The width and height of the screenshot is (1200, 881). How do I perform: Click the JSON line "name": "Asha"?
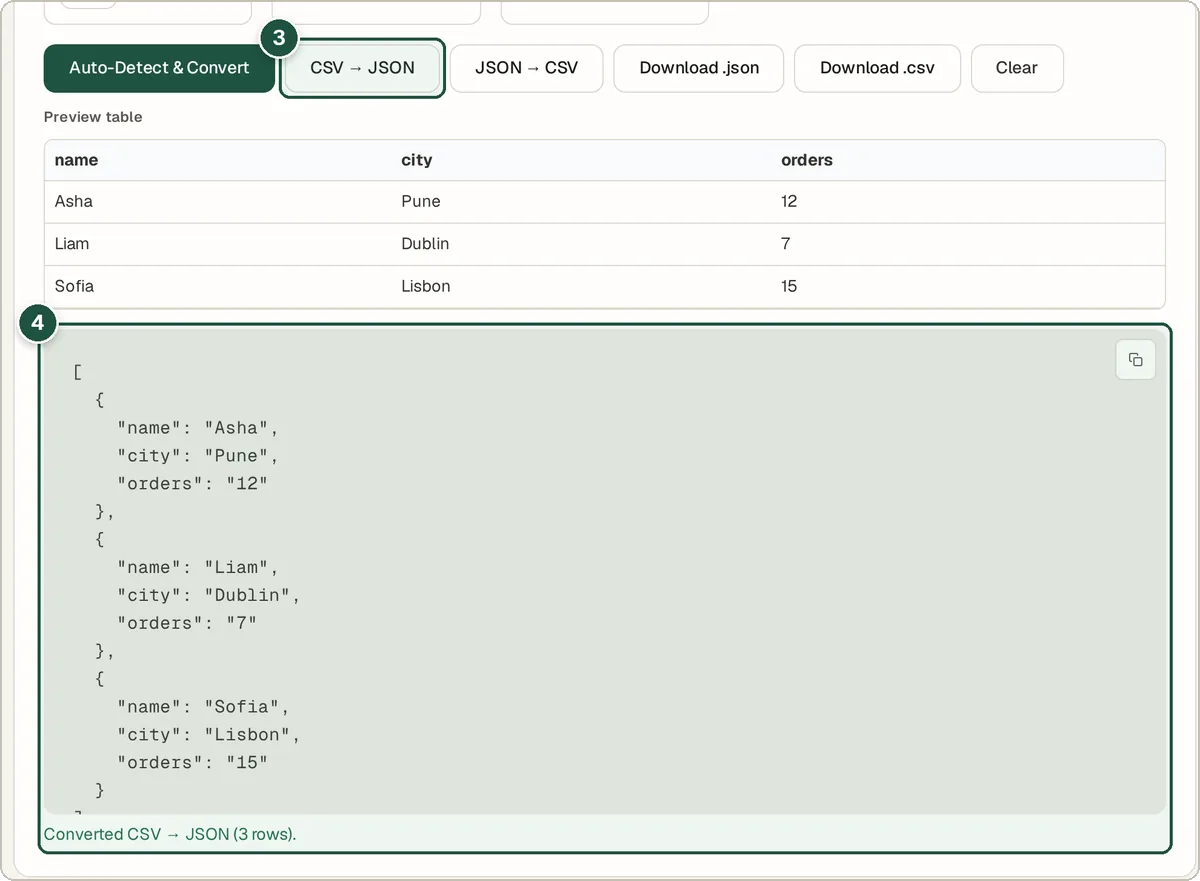coord(198,428)
